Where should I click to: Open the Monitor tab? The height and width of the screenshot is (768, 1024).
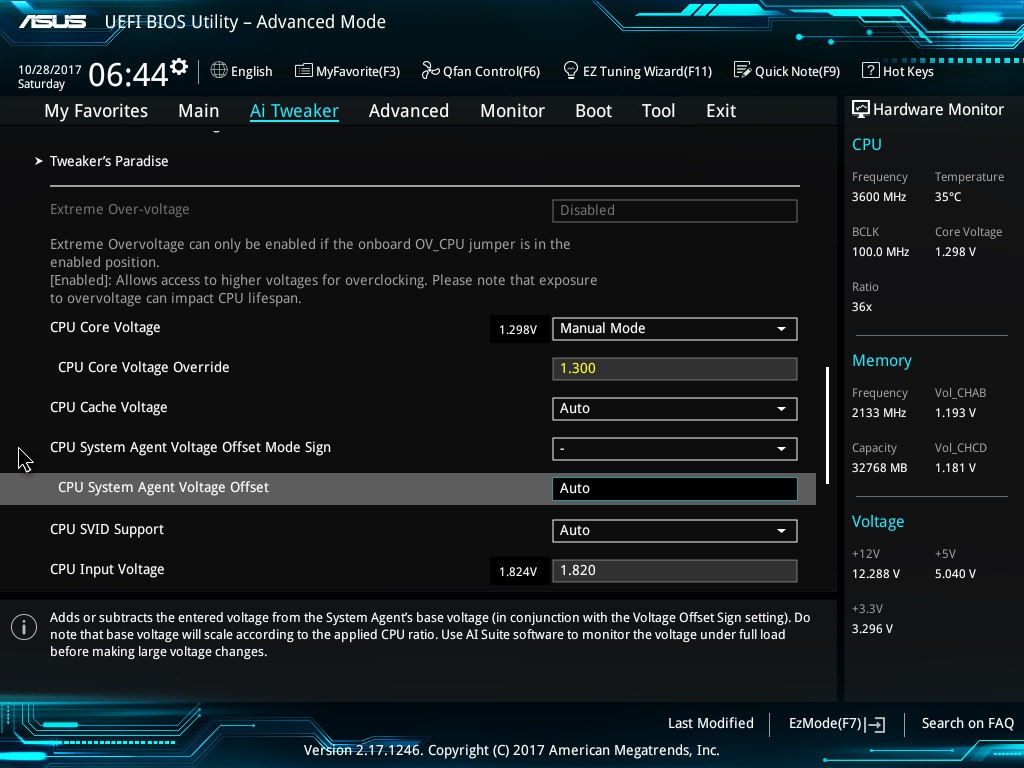coord(512,110)
